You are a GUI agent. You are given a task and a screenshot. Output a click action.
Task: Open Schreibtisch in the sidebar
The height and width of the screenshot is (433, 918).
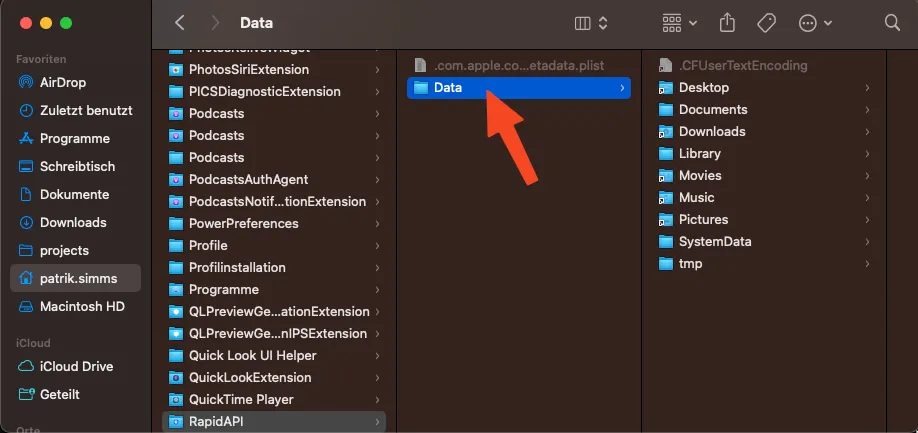coord(77,167)
